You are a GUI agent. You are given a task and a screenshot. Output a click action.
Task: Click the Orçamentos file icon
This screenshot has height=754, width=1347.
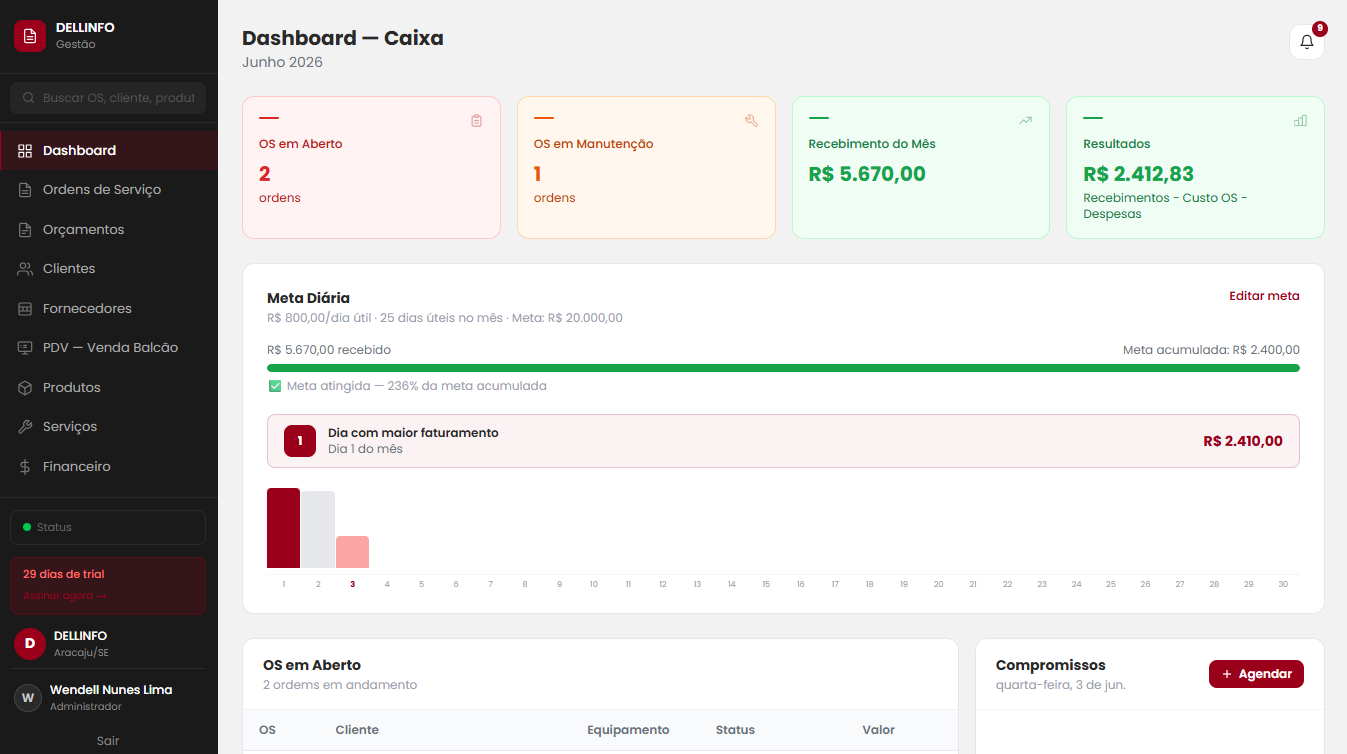point(25,230)
